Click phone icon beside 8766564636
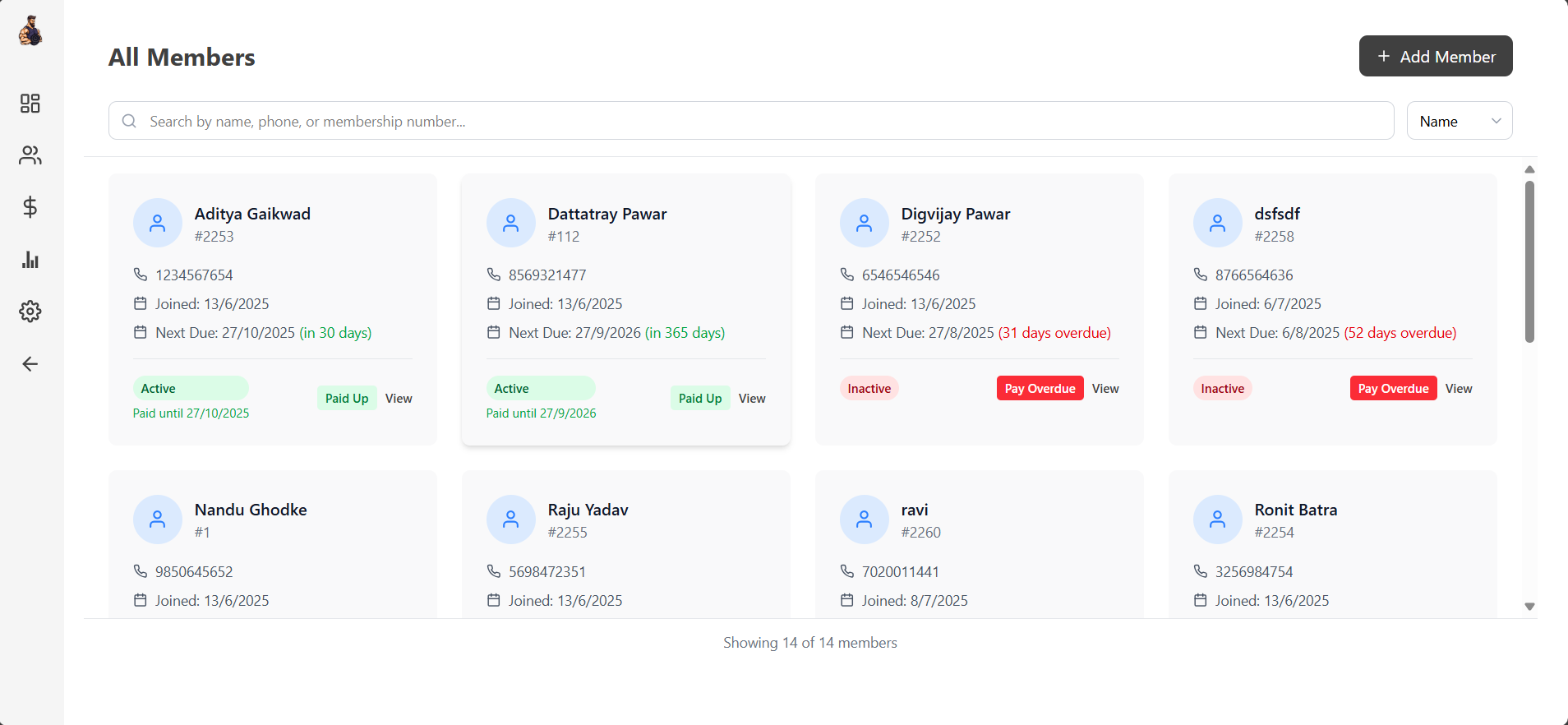 (x=1201, y=275)
